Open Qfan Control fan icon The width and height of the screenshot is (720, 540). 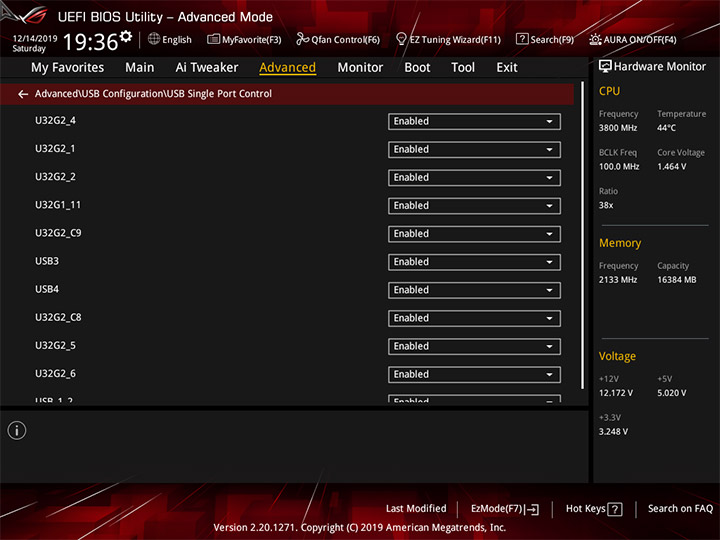[x=302, y=39]
